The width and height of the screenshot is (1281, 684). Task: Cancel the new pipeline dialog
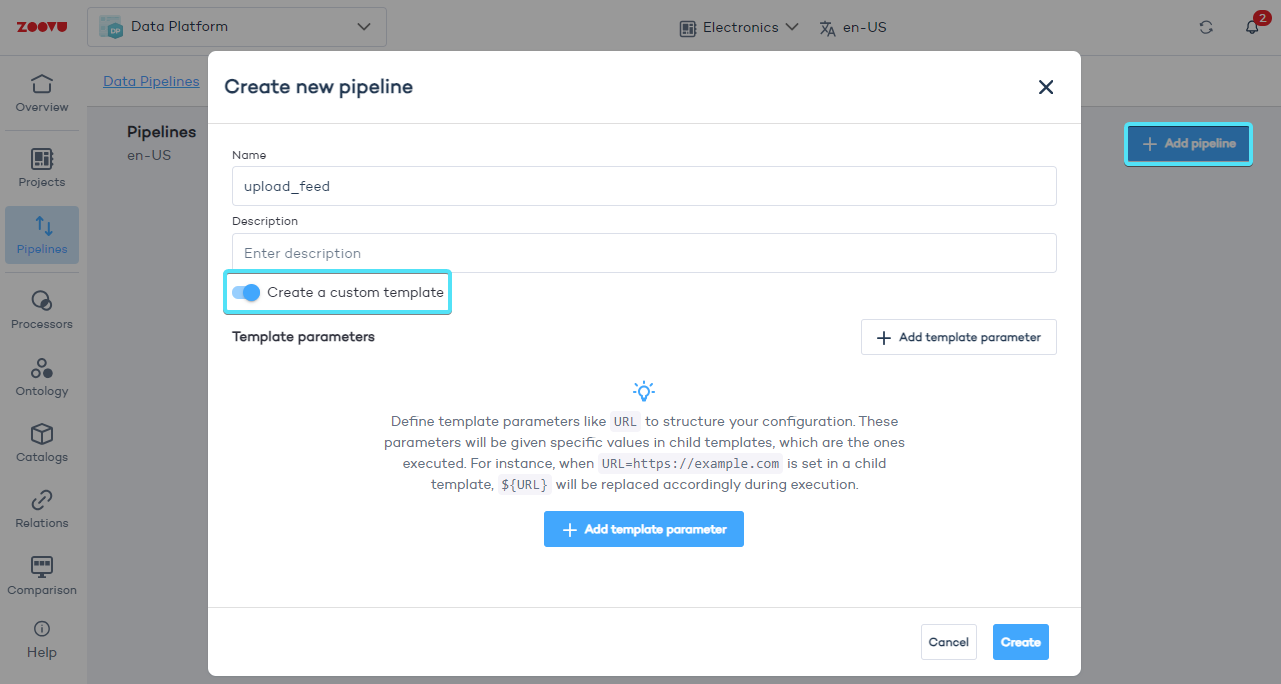point(948,641)
